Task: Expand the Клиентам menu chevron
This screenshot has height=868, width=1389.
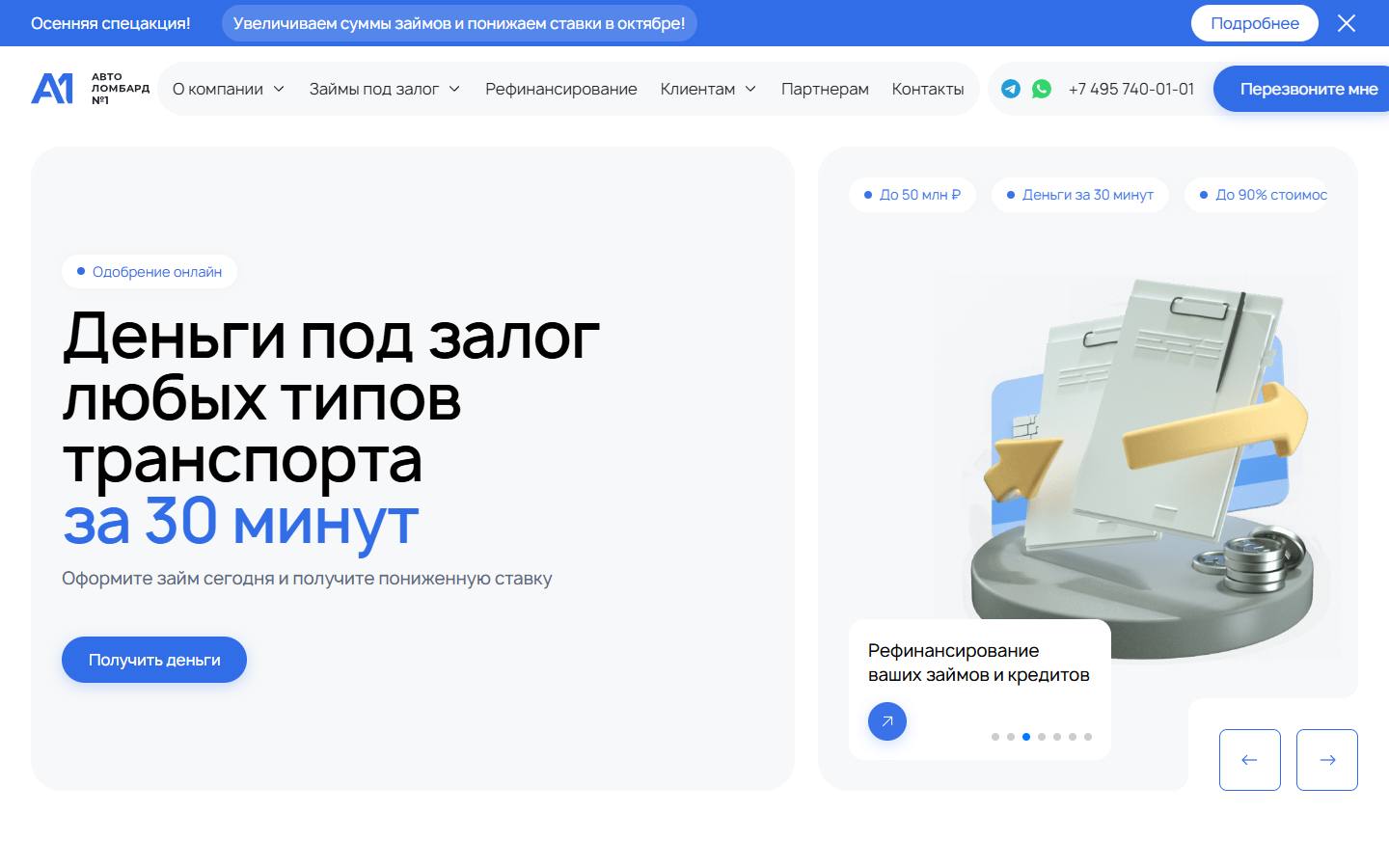Action: pyautogui.click(x=750, y=89)
